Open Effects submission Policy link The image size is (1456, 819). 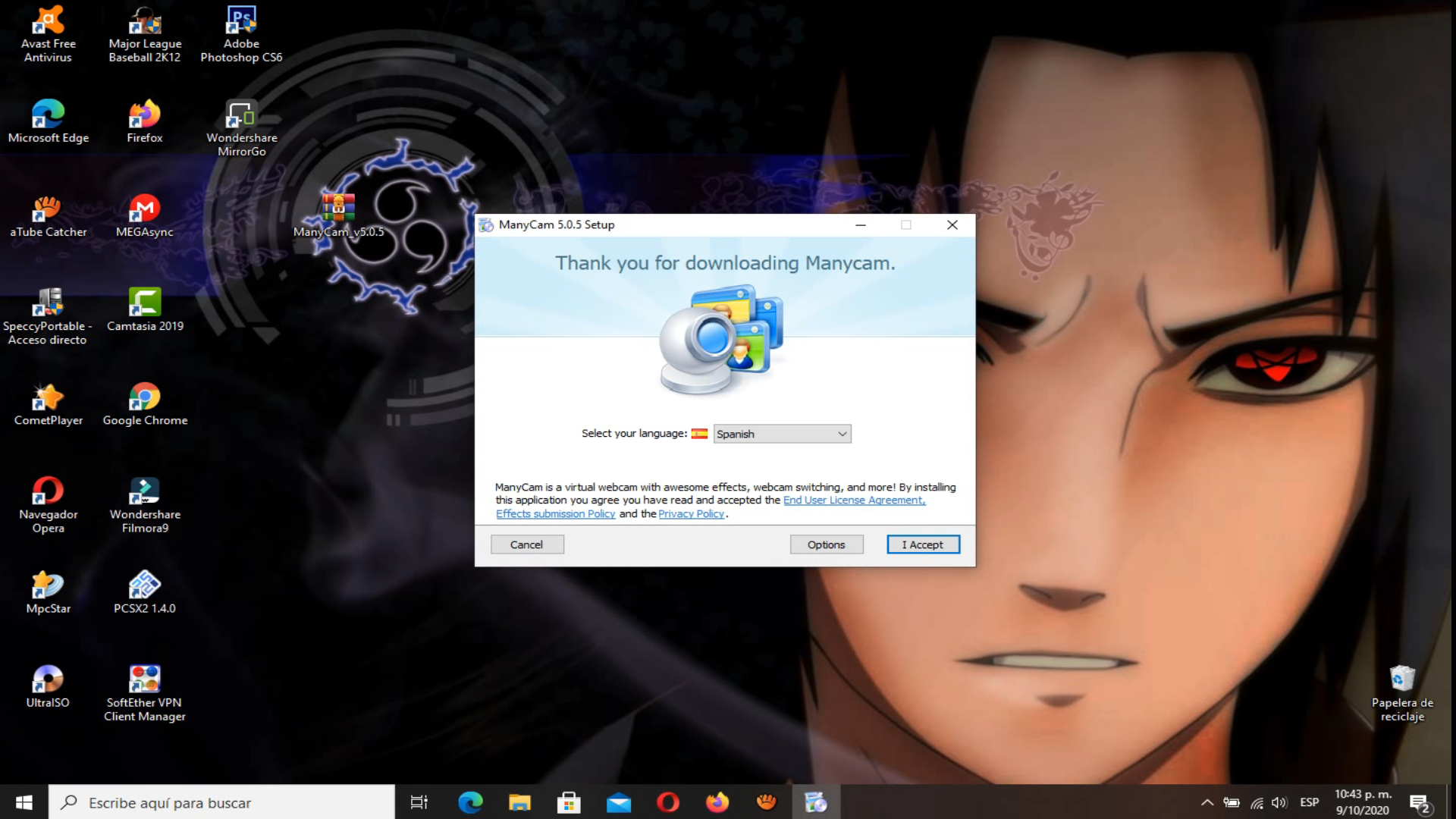point(555,513)
